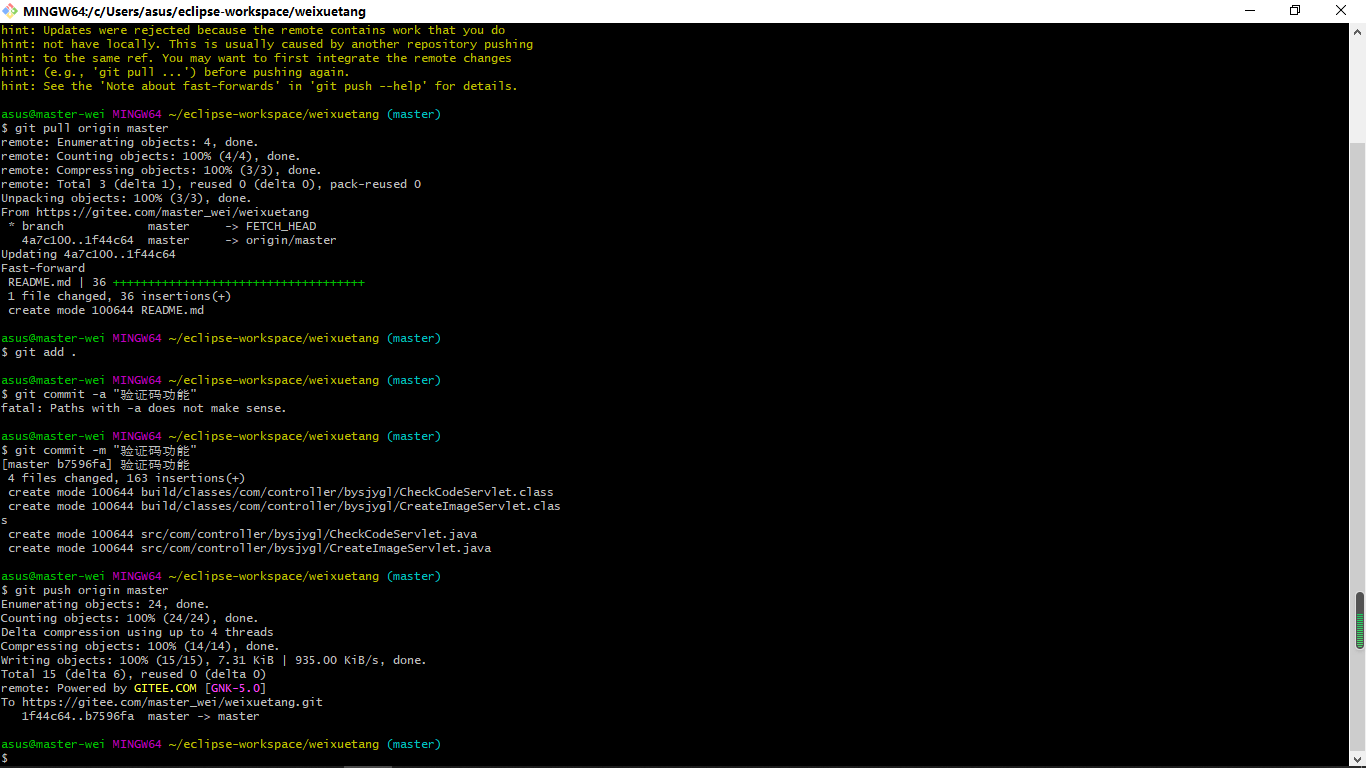Click '1 file changed, 36 insertions(+)'
Image resolution: width=1366 pixels, height=768 pixels.
pos(119,296)
